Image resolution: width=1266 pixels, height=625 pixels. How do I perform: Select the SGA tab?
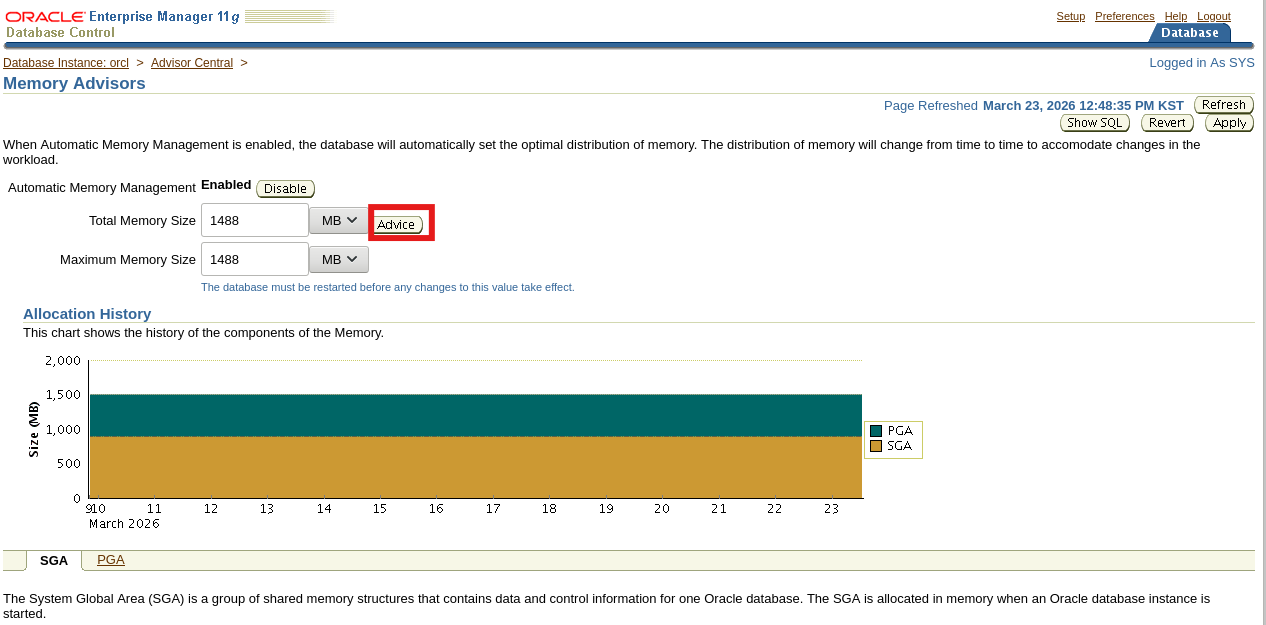54,561
